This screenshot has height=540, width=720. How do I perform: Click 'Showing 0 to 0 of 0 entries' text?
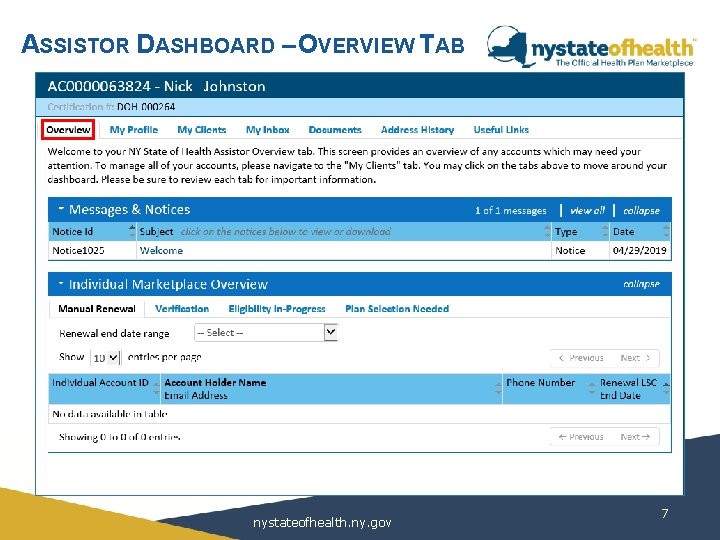(x=119, y=437)
